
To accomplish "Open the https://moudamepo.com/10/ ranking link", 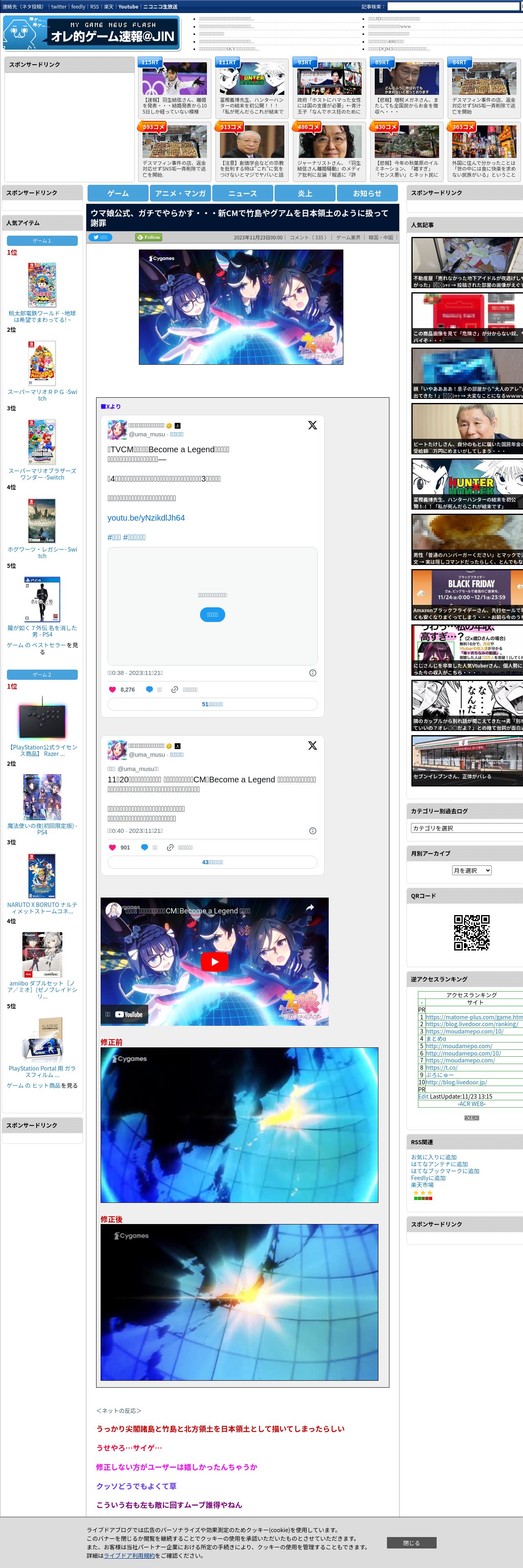I will (x=465, y=1031).
